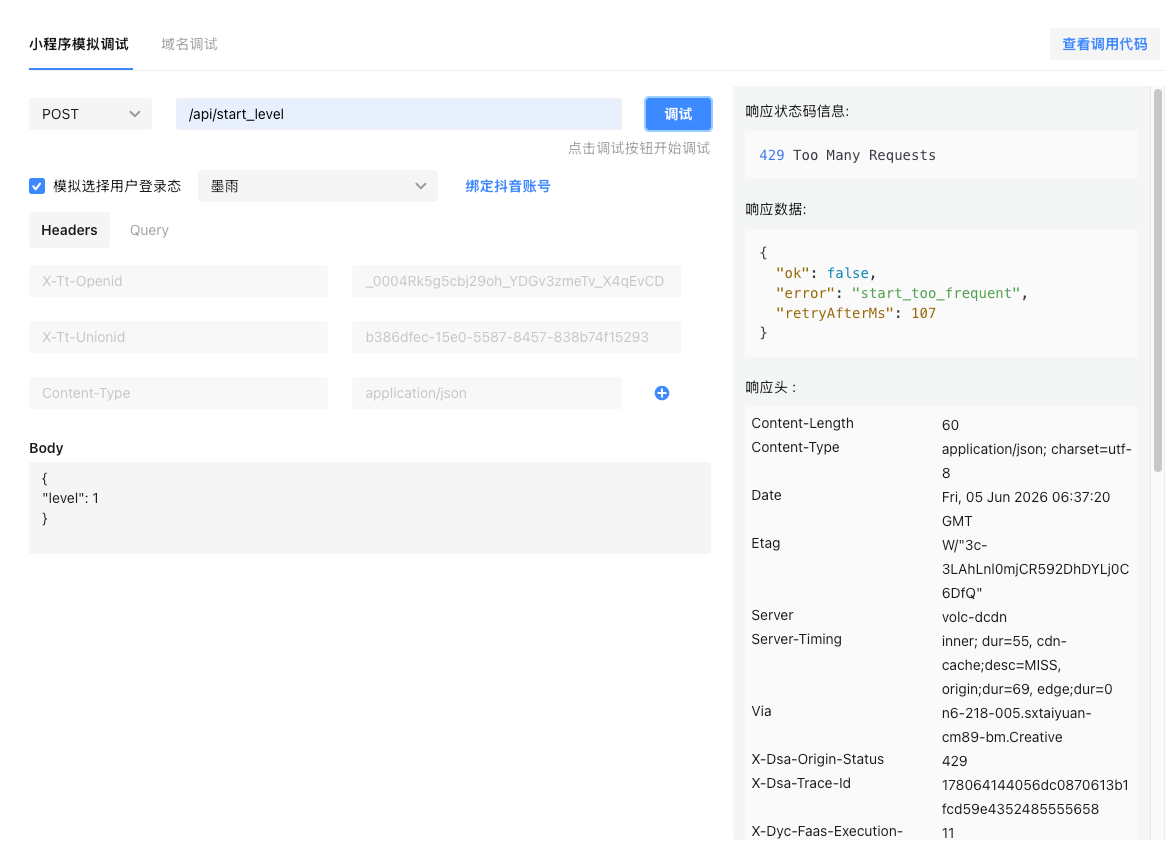Click the application/json header value field
Viewport: 1165px width, 864px height.
(487, 393)
